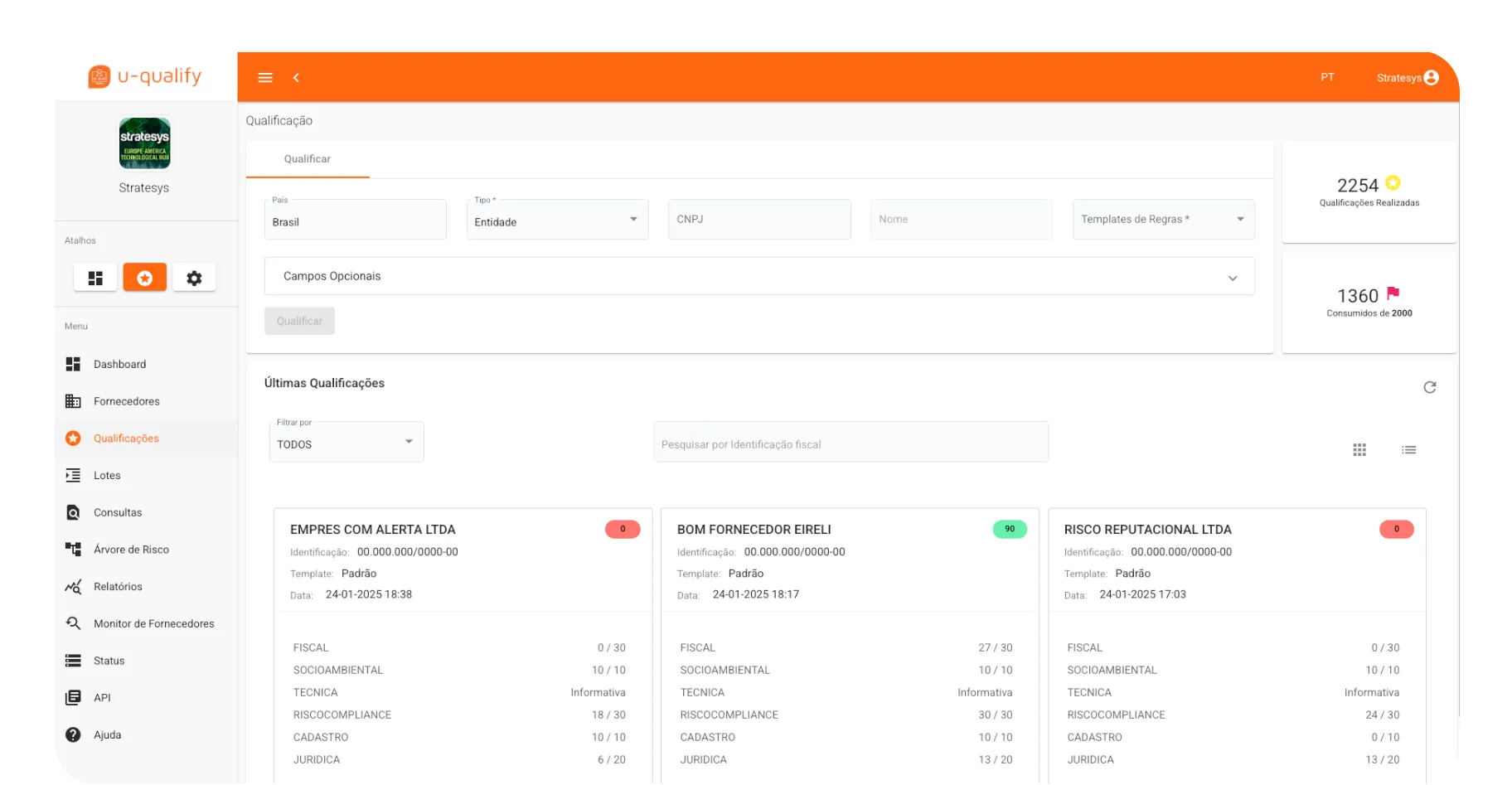Viewport: 1512px width, 785px height.
Task: Open the settings gear shortcut
Action: [x=194, y=278]
